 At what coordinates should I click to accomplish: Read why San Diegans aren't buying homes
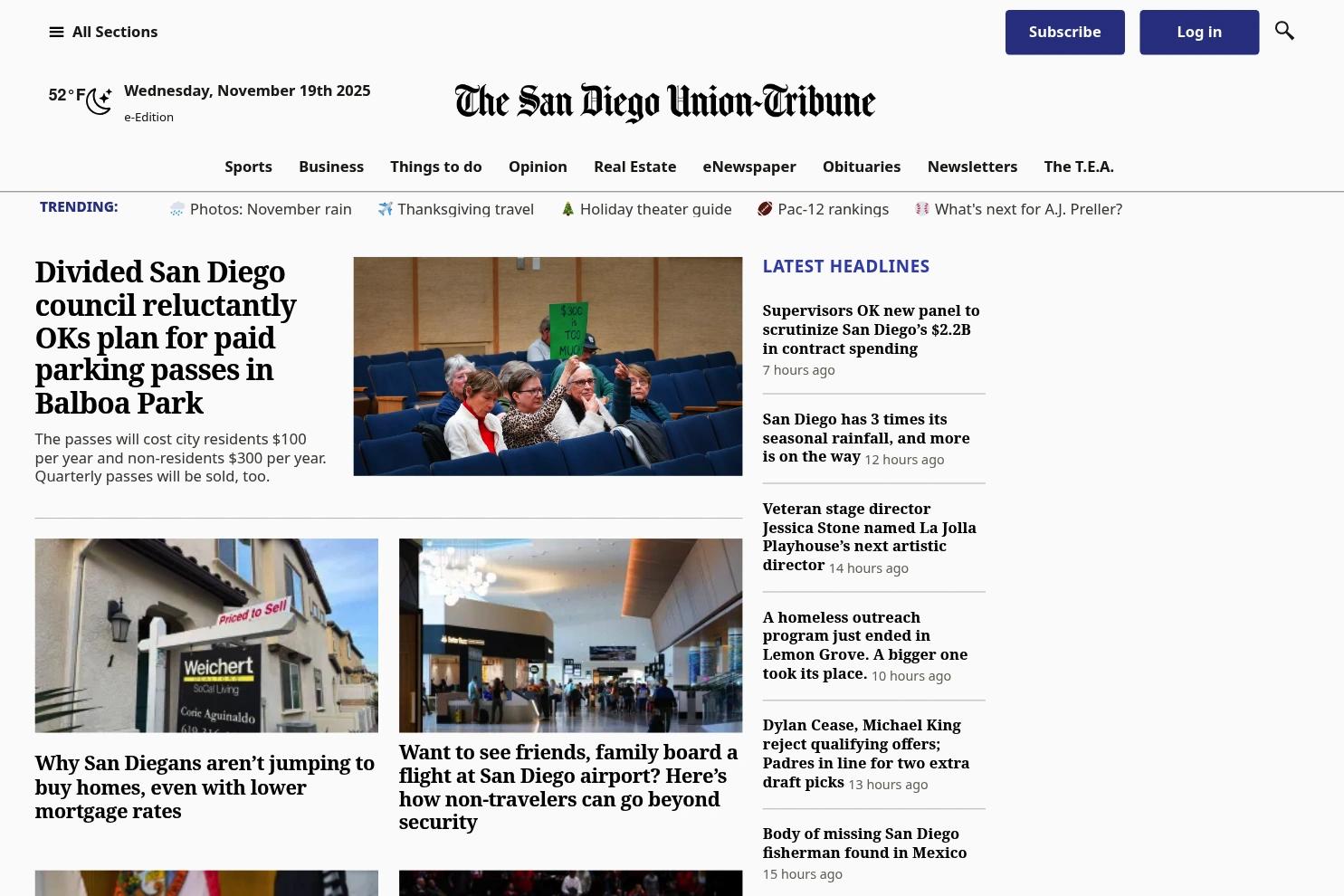205,787
